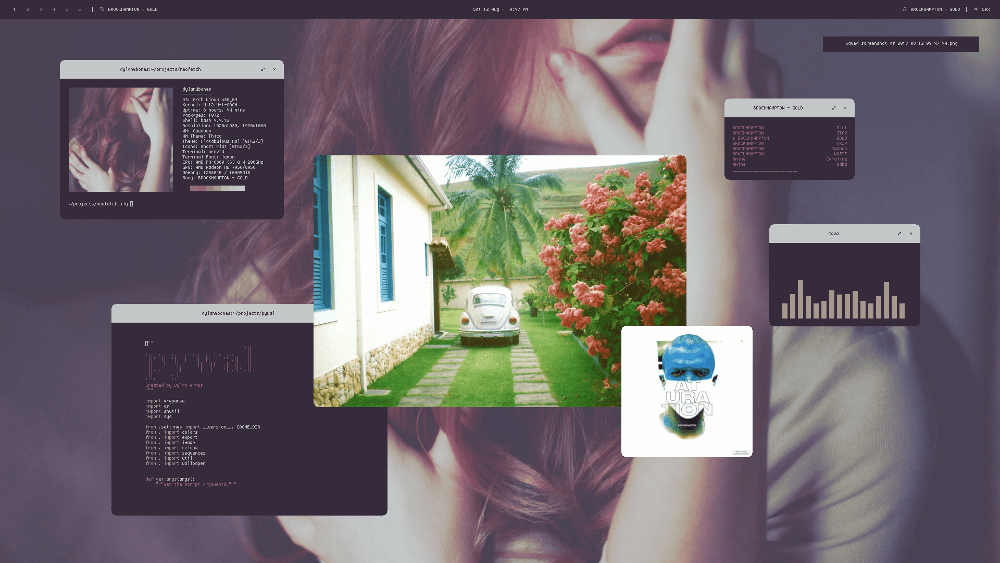The image size is (1000, 563).
Task: Click the shell prompt line in the neofetch terminal
Action: [x=101, y=204]
